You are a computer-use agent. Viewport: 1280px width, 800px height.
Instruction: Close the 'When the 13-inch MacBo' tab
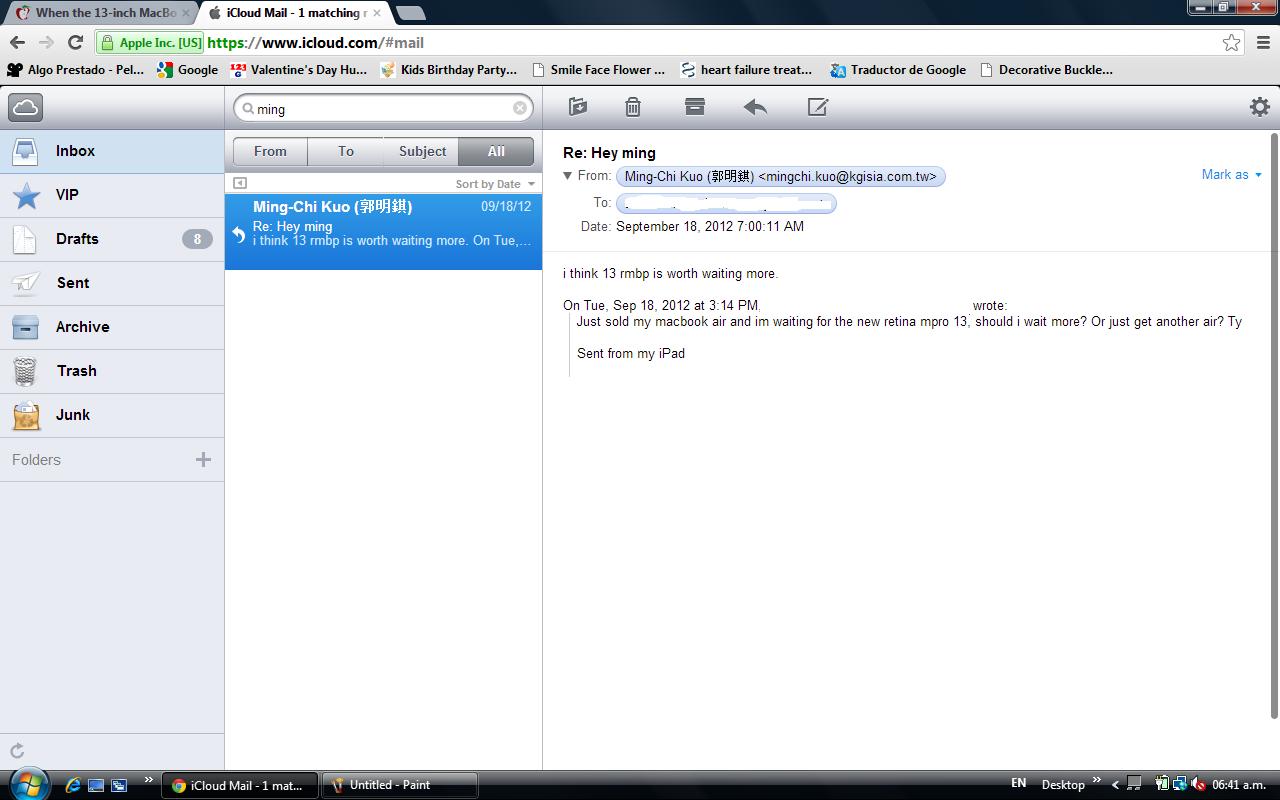coord(185,13)
